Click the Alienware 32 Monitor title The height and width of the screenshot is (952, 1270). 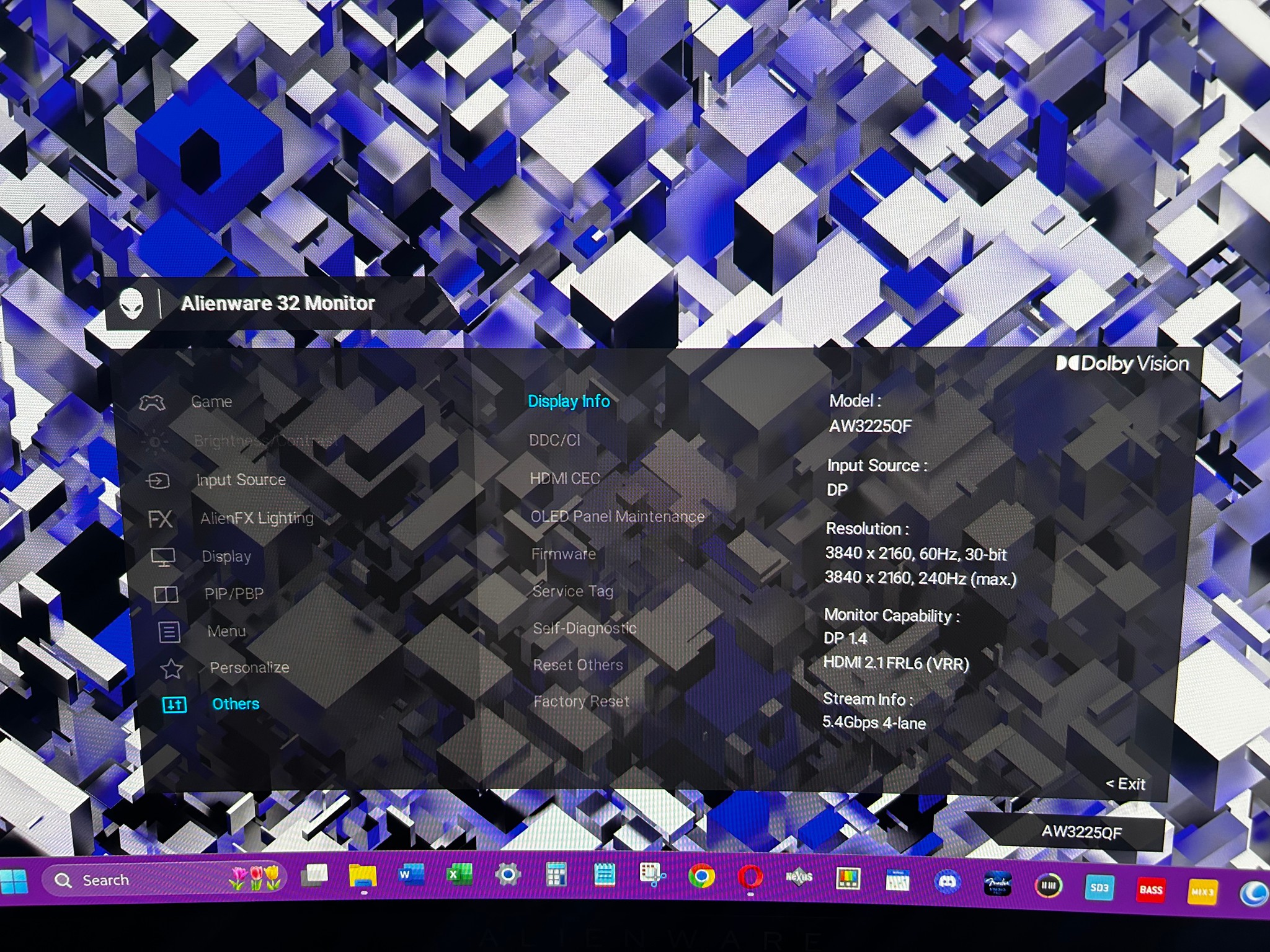pyautogui.click(x=278, y=303)
